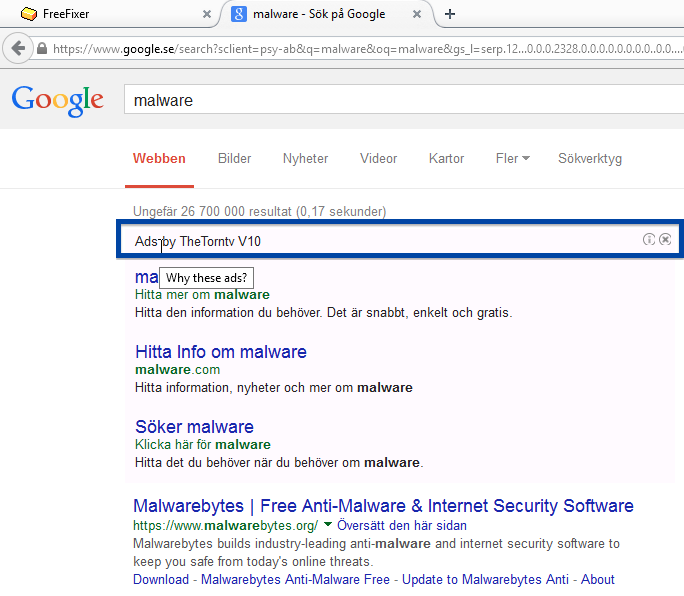Click the https://www.malwarebytes.org/ green URL

click(x=226, y=525)
